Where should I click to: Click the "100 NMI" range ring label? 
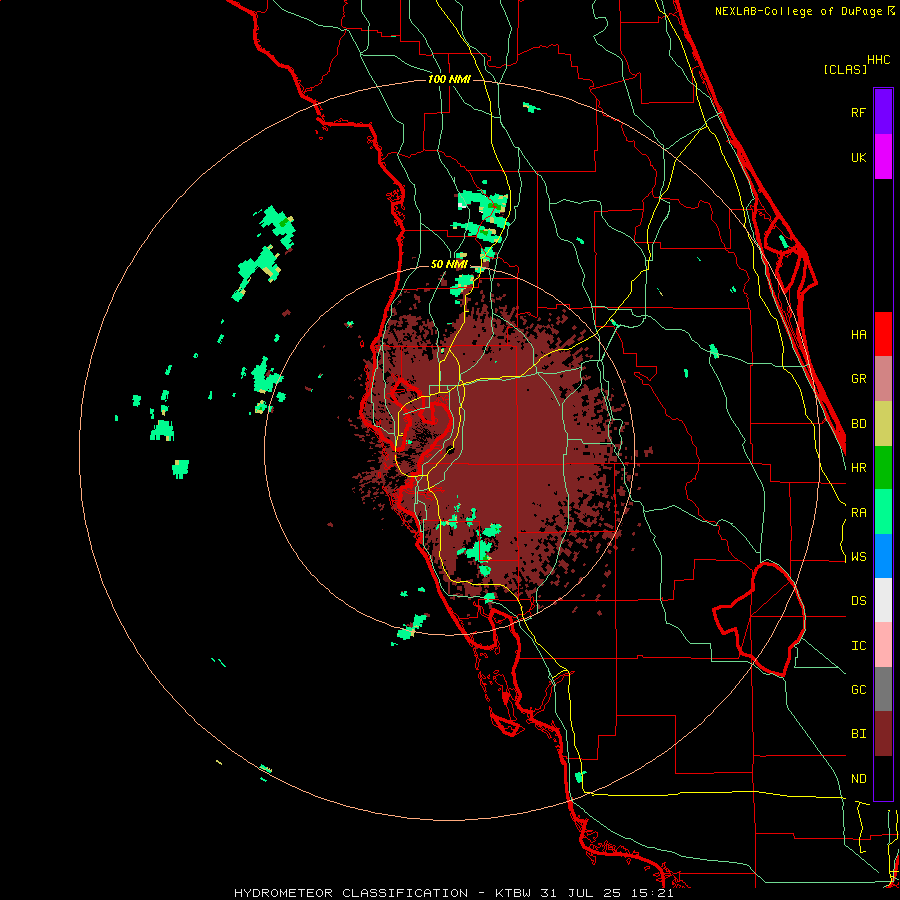click(x=449, y=79)
